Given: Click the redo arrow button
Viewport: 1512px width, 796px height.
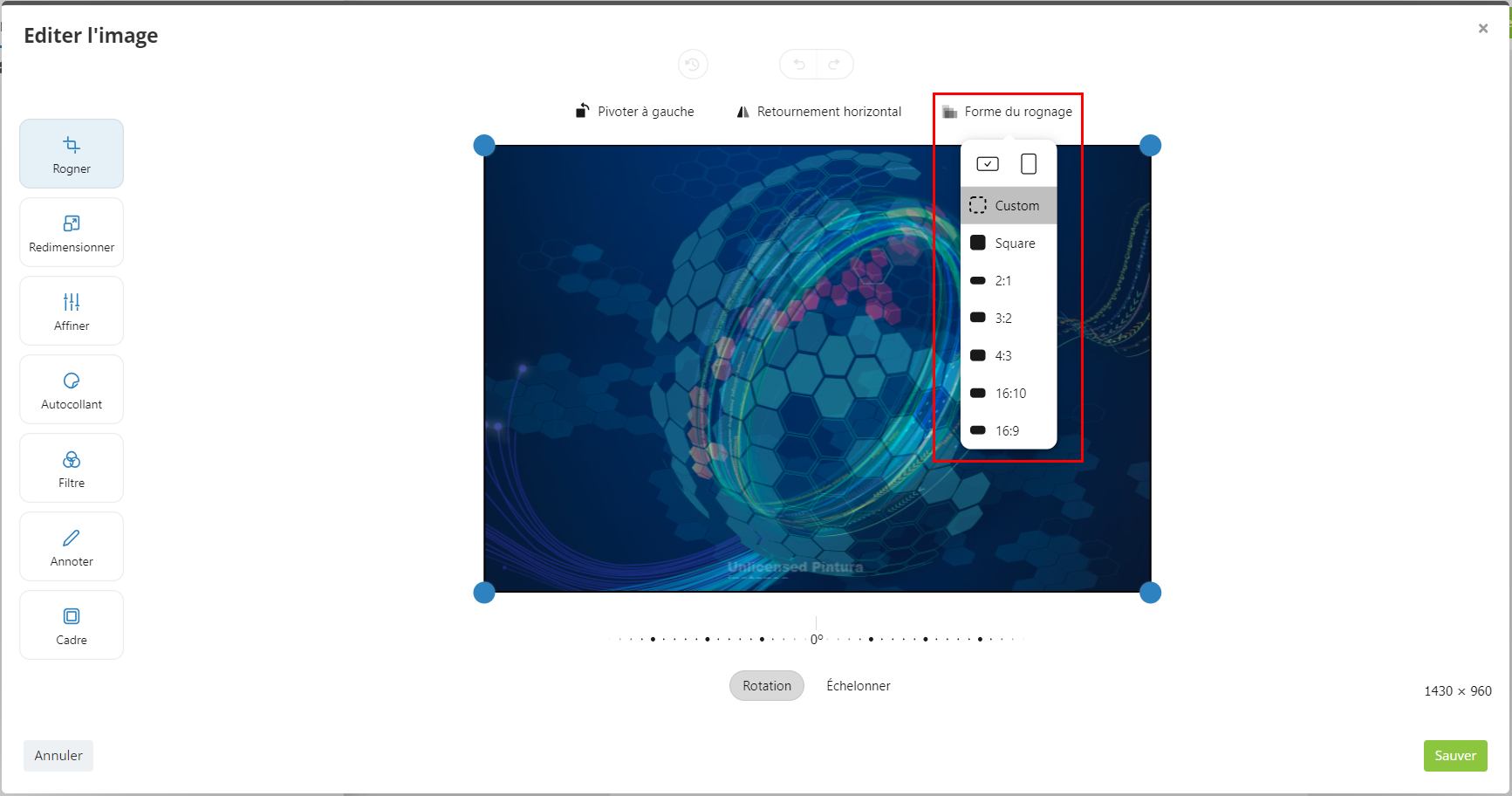Looking at the screenshot, I should [835, 65].
